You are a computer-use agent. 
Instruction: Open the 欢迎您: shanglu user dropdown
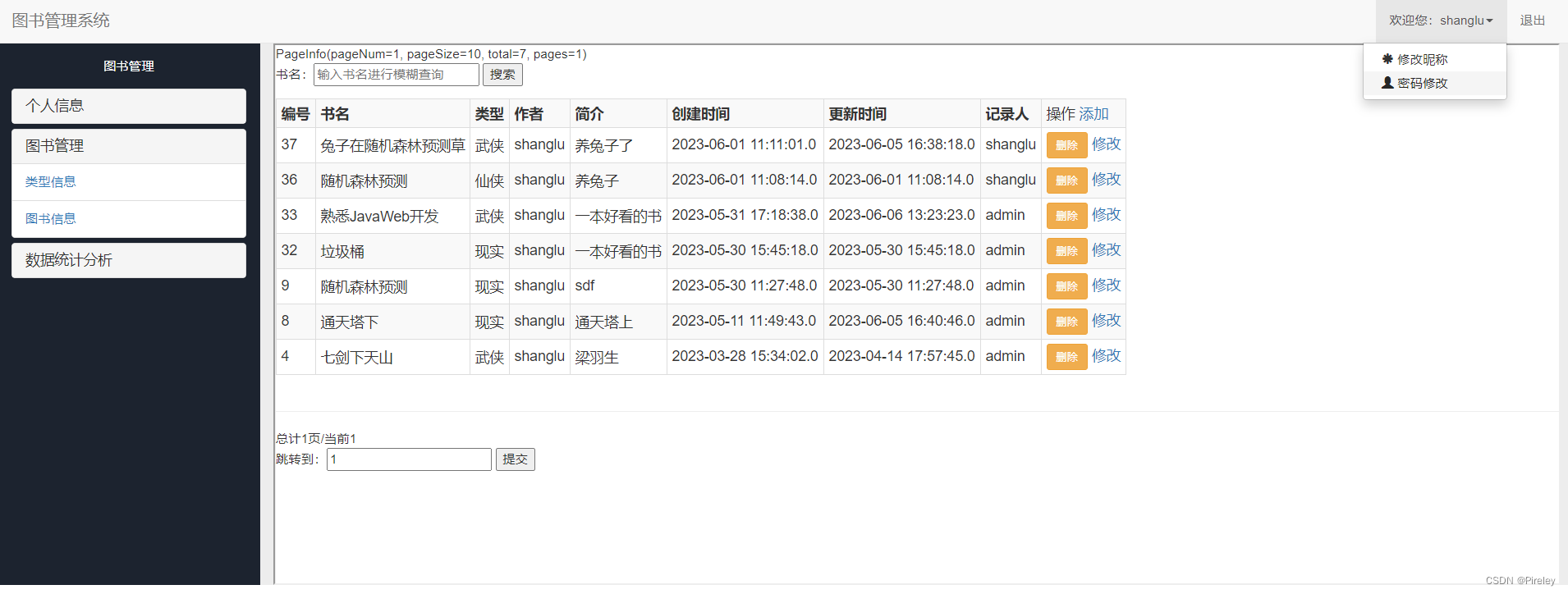[x=1441, y=21]
